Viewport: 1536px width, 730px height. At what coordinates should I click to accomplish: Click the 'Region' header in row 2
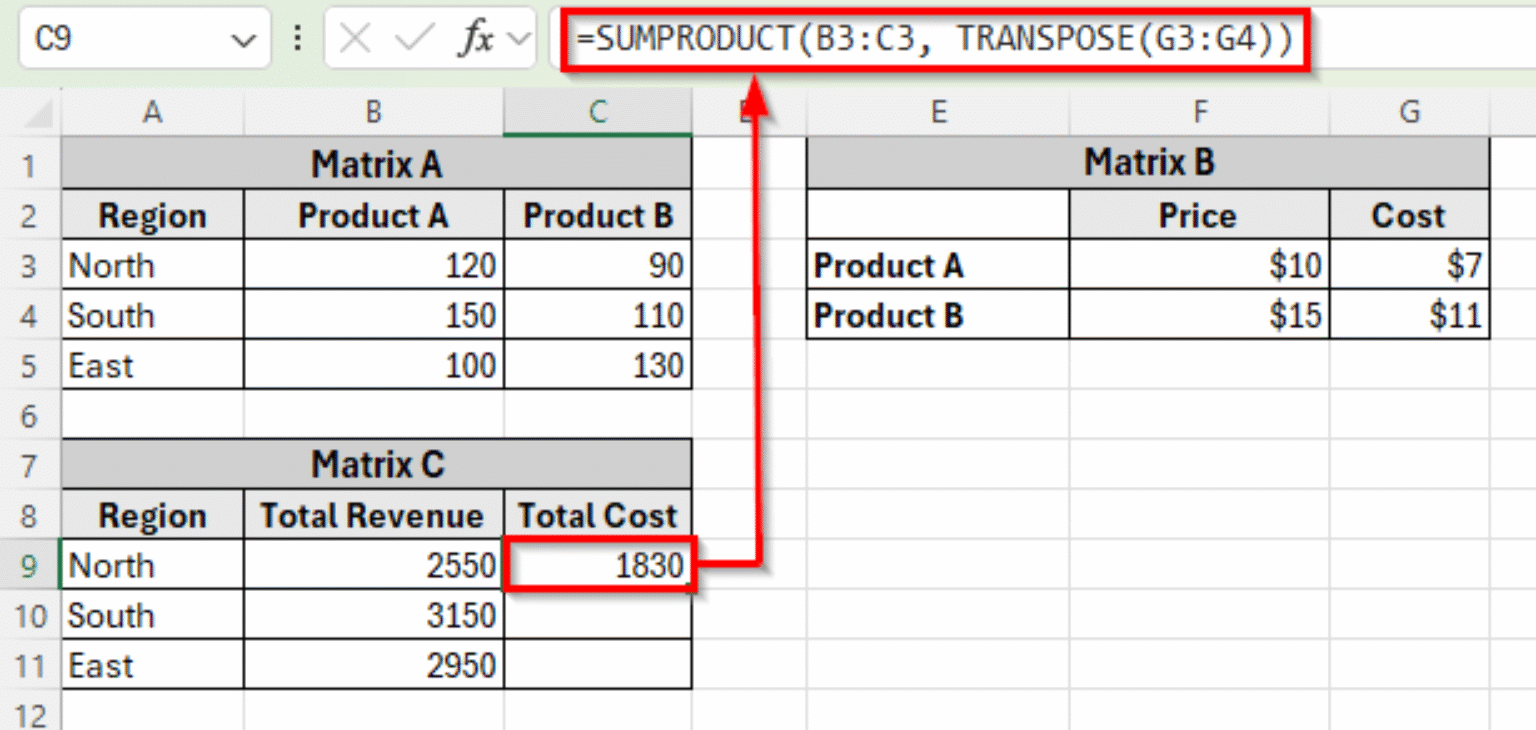click(x=152, y=214)
